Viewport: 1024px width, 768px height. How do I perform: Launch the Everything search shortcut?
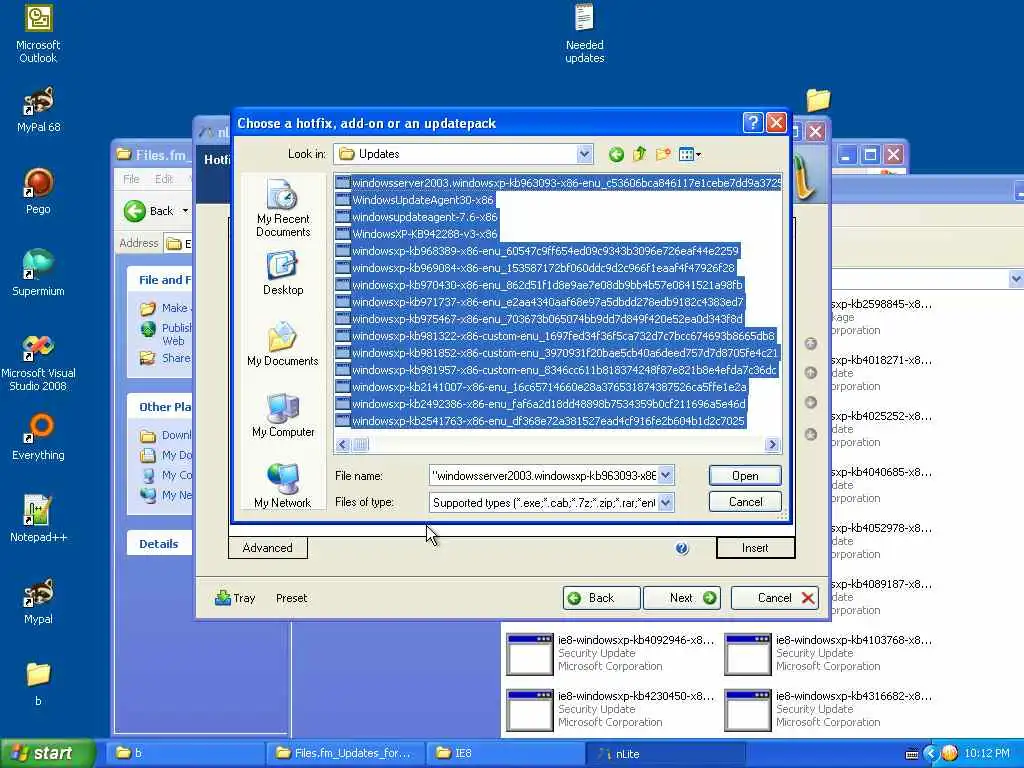pos(38,437)
